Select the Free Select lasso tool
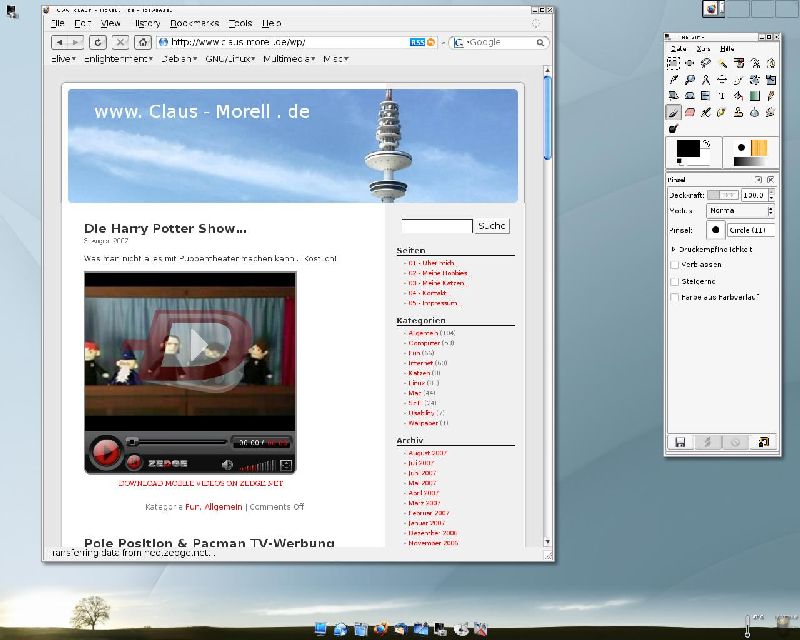Image resolution: width=800 pixels, height=640 pixels. pyautogui.click(x=706, y=63)
